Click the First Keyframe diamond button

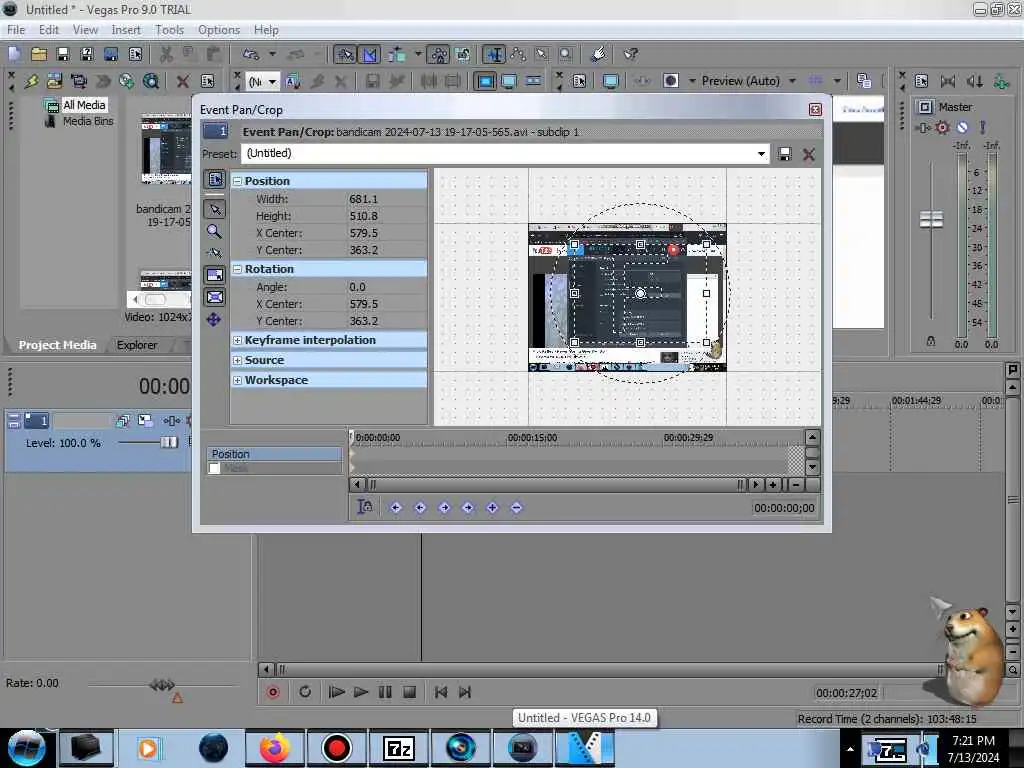(x=396, y=507)
